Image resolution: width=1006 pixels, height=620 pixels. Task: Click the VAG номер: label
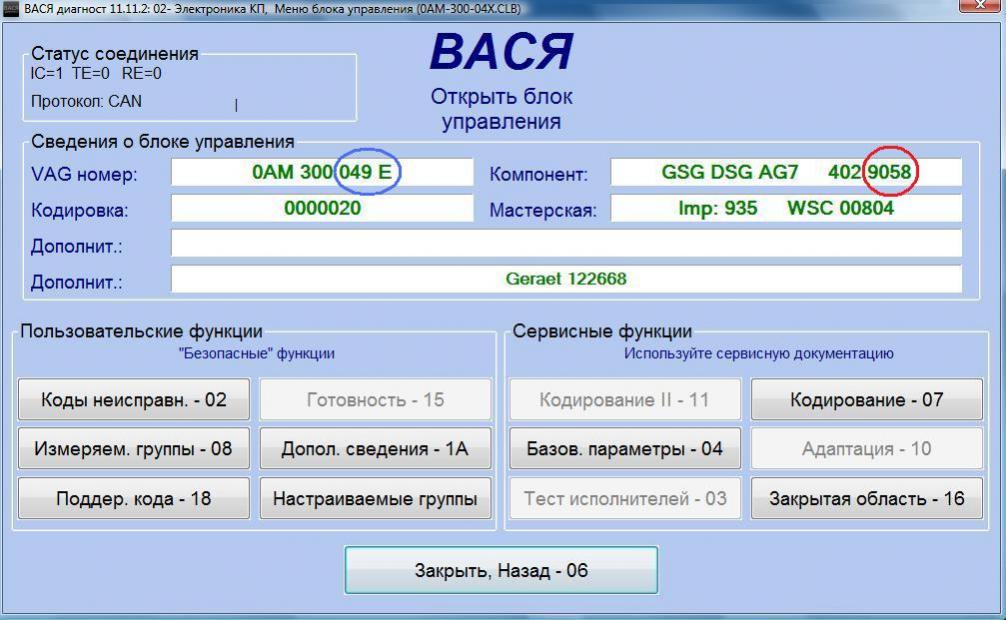[84, 174]
